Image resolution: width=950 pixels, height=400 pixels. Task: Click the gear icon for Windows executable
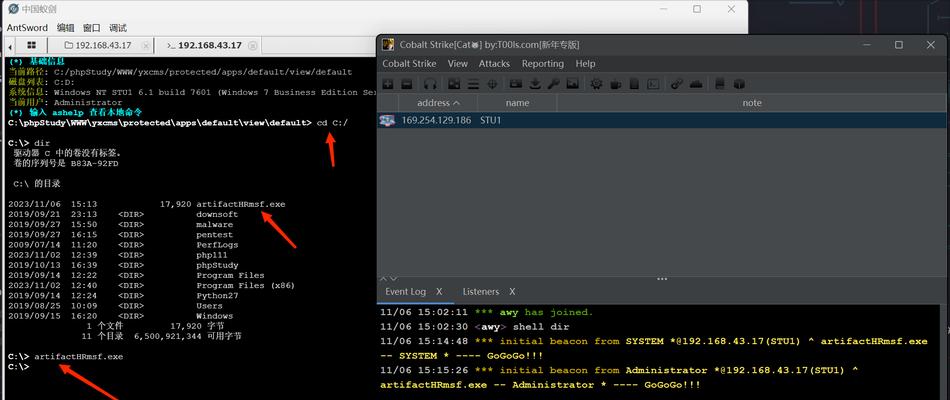click(597, 84)
